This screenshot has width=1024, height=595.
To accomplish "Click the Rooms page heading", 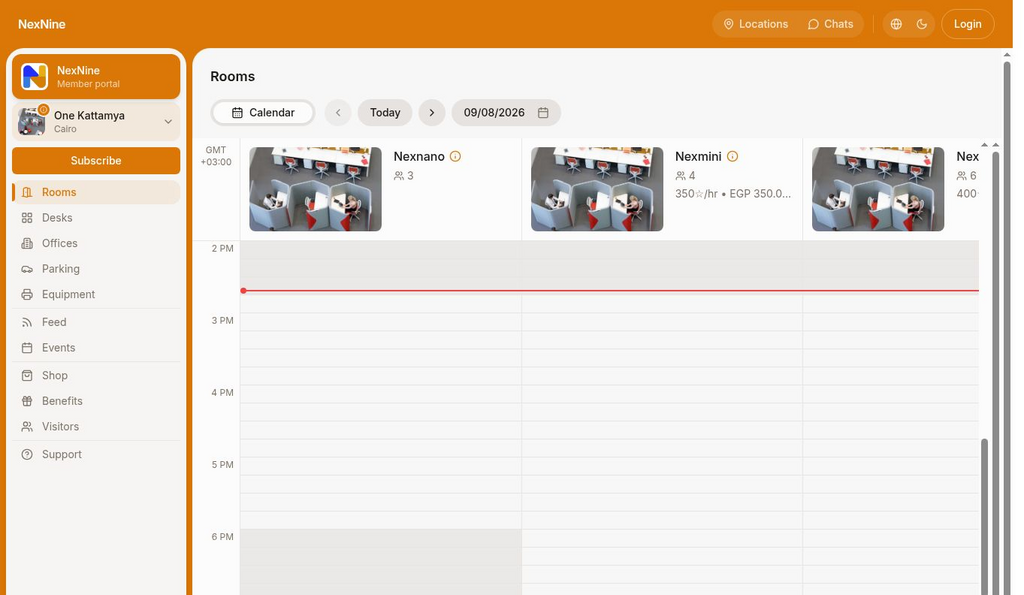I will click(x=232, y=76).
